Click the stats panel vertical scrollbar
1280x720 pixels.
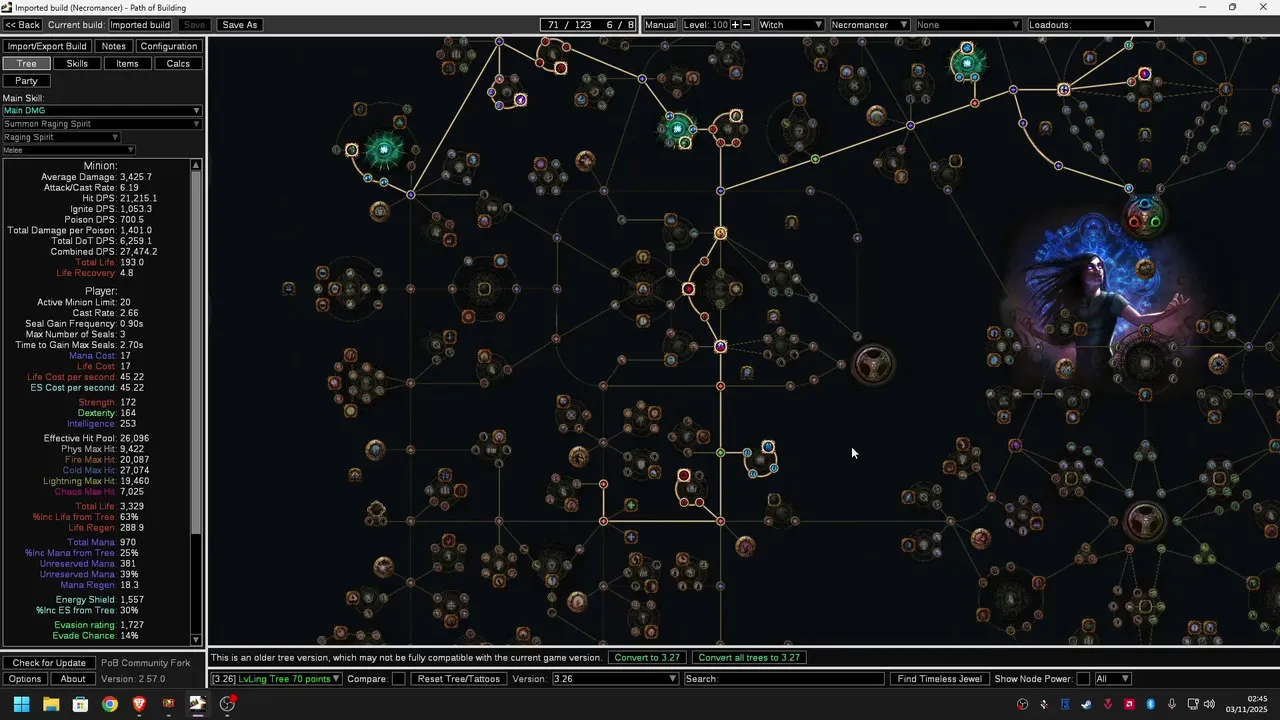[x=196, y=400]
